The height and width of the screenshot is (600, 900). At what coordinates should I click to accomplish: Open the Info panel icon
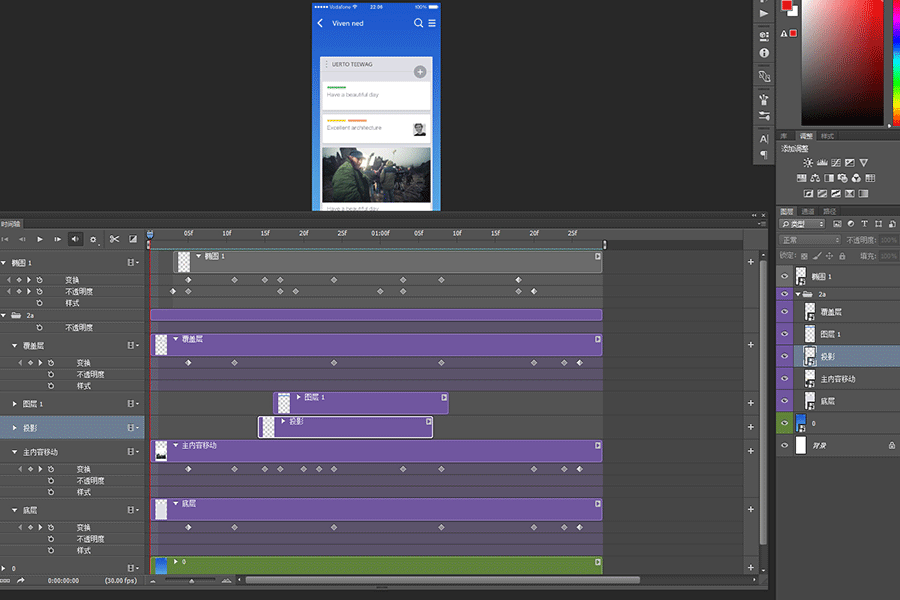(764, 53)
